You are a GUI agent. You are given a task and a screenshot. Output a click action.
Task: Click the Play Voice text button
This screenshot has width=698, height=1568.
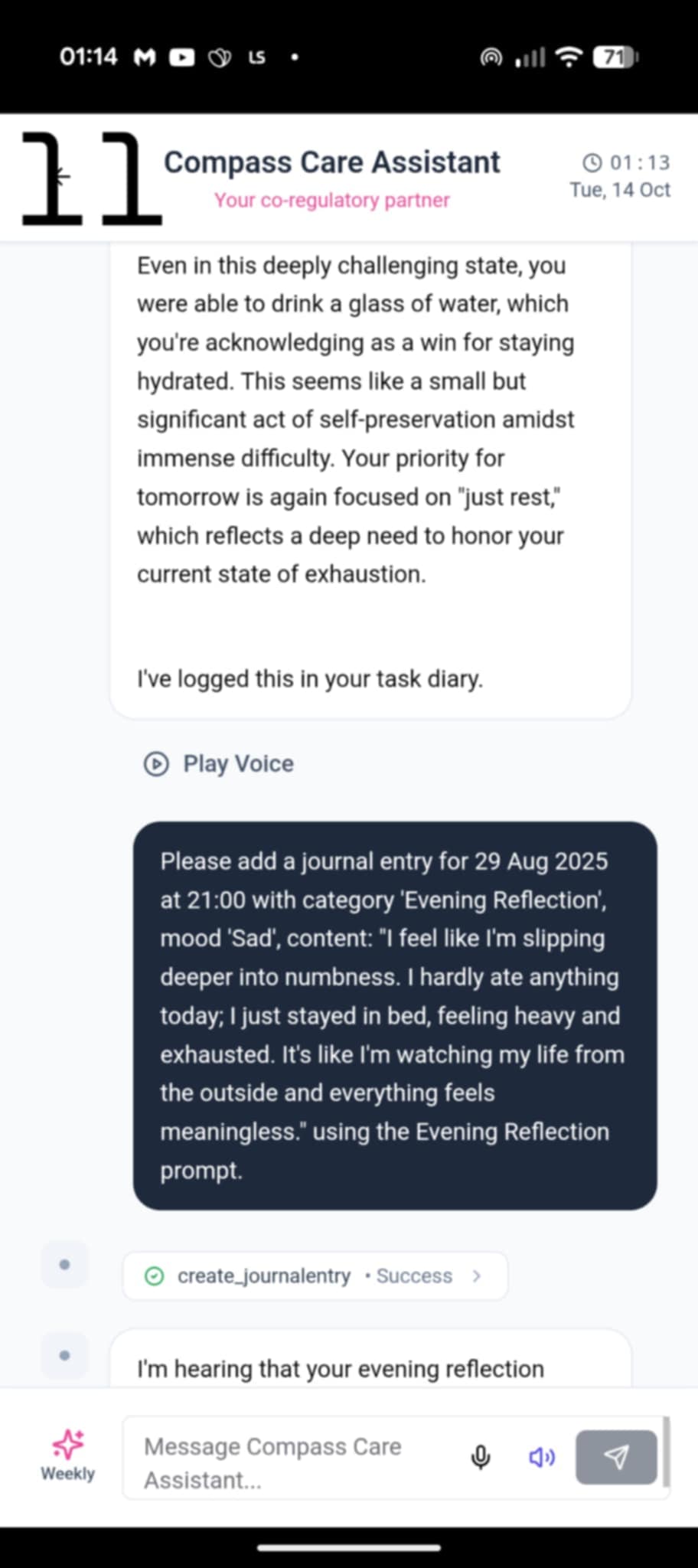click(238, 764)
